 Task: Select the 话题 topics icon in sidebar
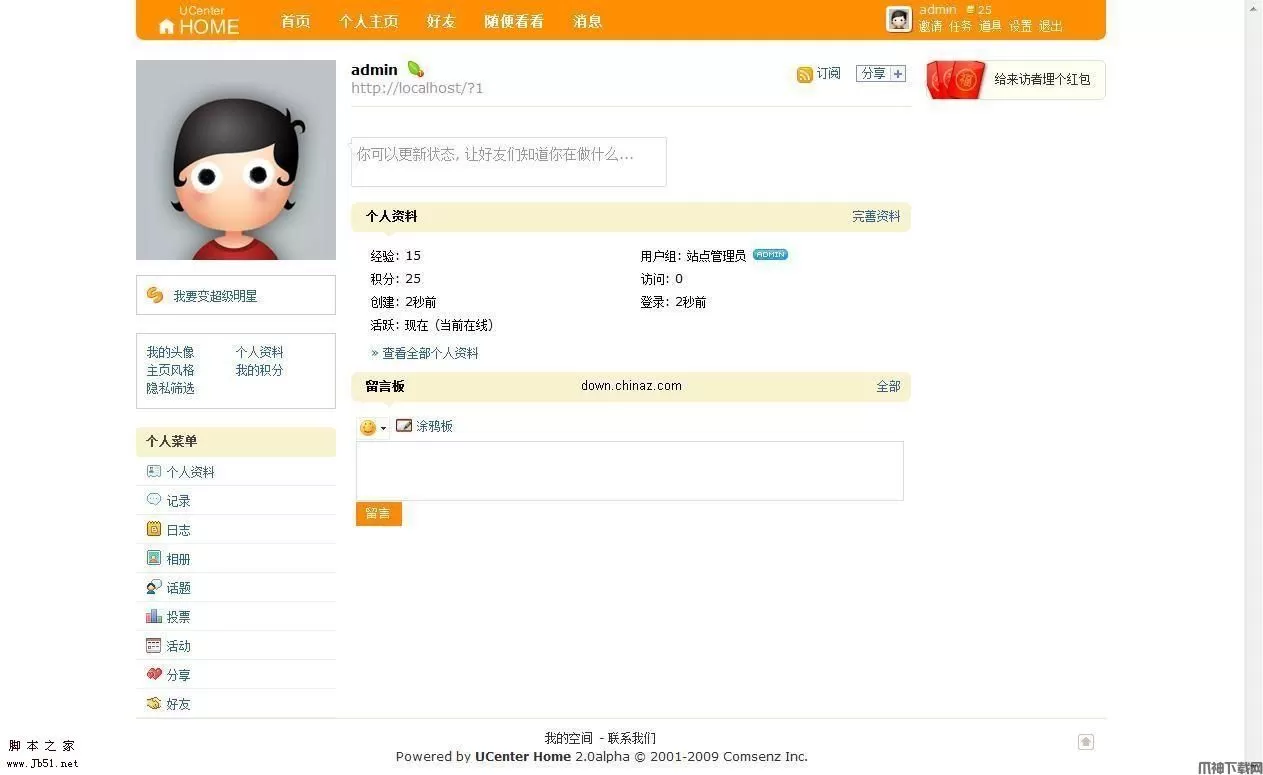click(154, 587)
